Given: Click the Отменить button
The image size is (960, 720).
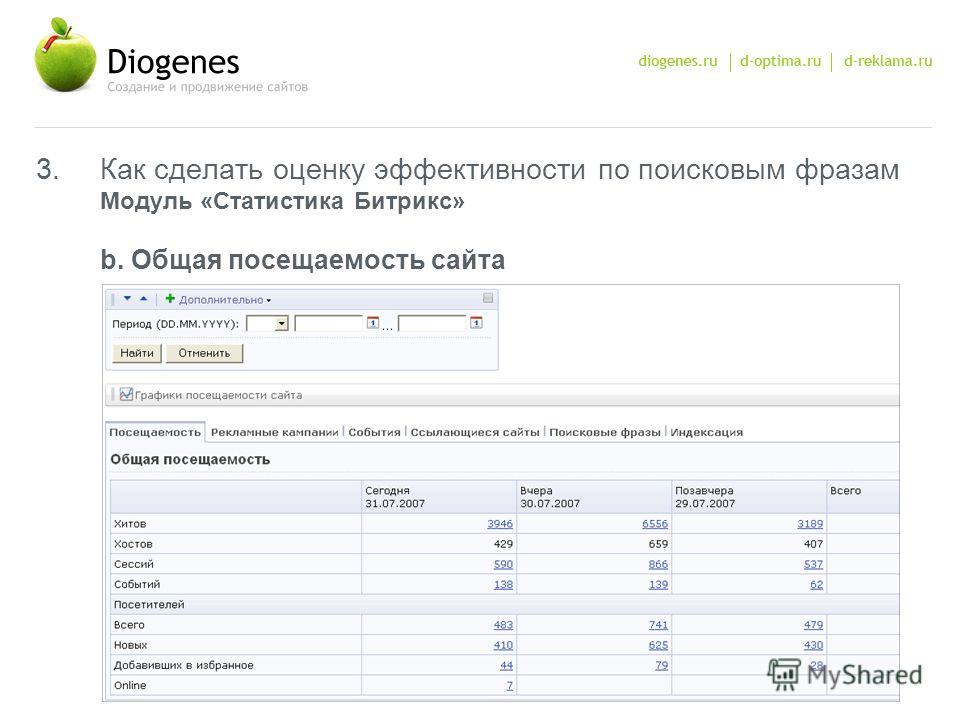Looking at the screenshot, I should tap(204, 353).
